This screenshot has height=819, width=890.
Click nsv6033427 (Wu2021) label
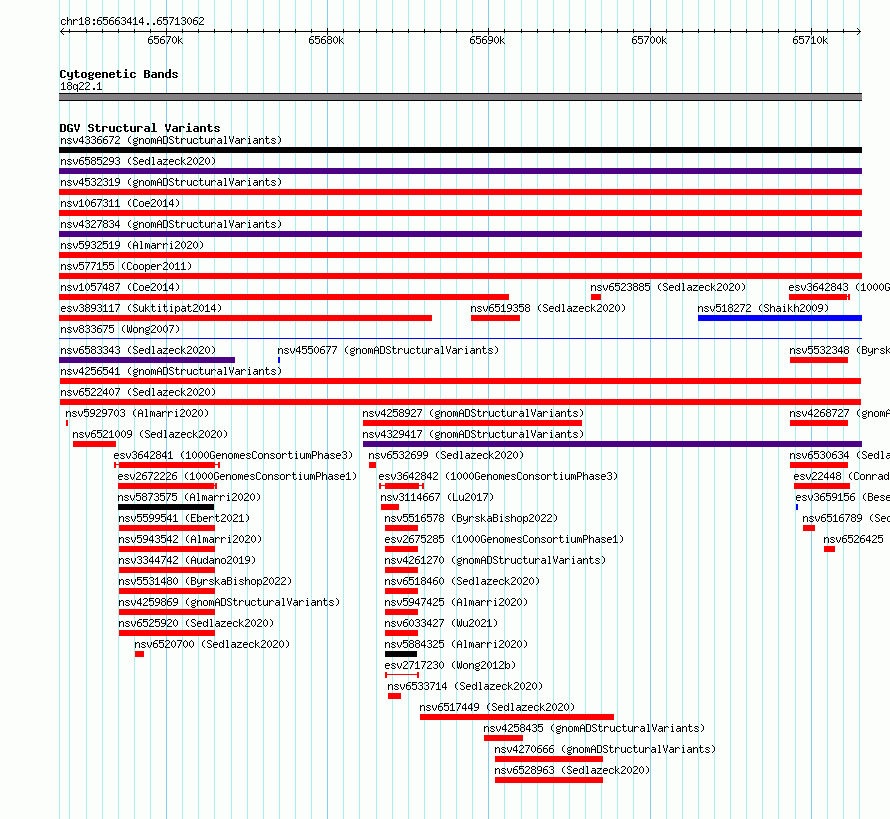pos(441,623)
